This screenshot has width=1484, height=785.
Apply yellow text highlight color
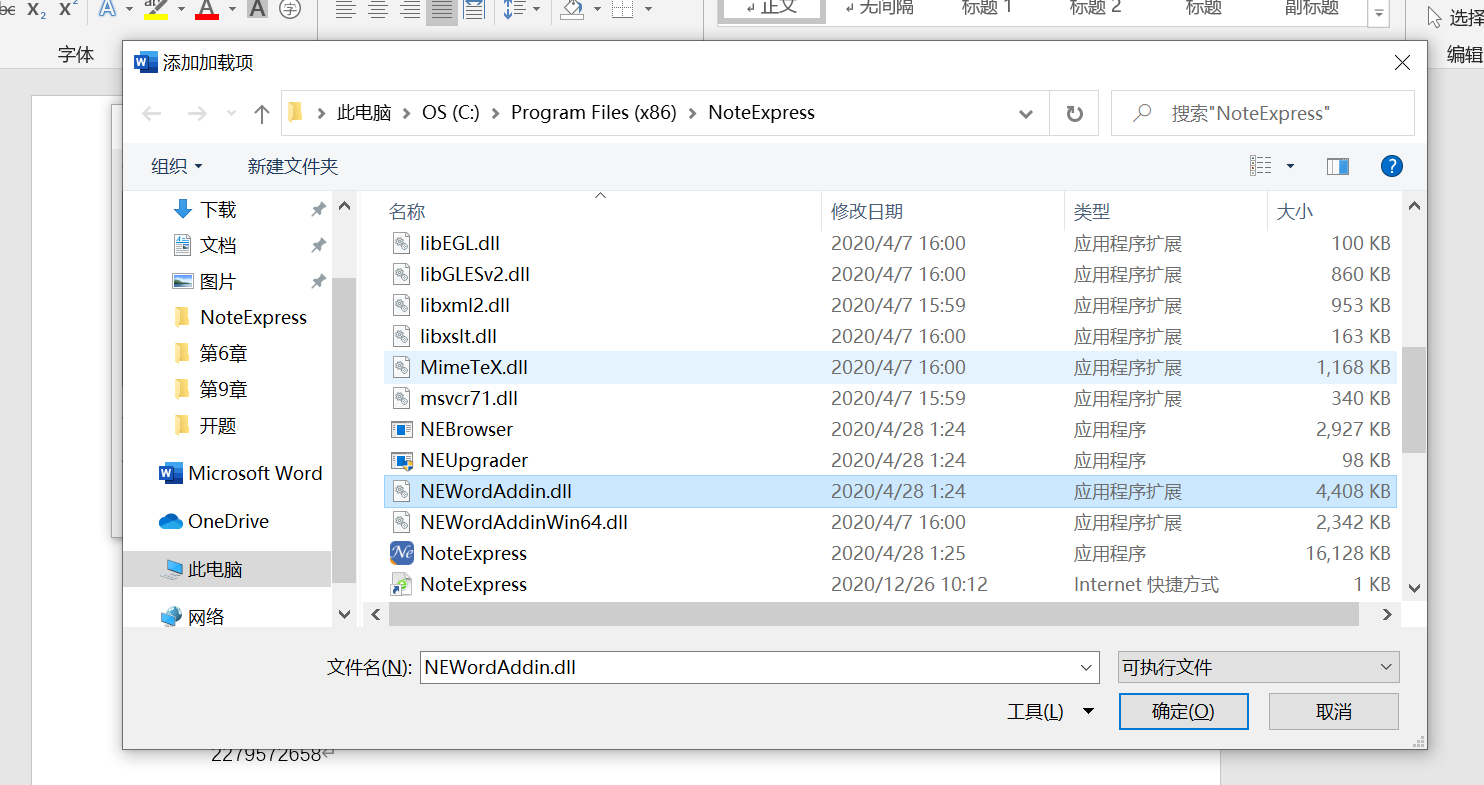(x=155, y=9)
